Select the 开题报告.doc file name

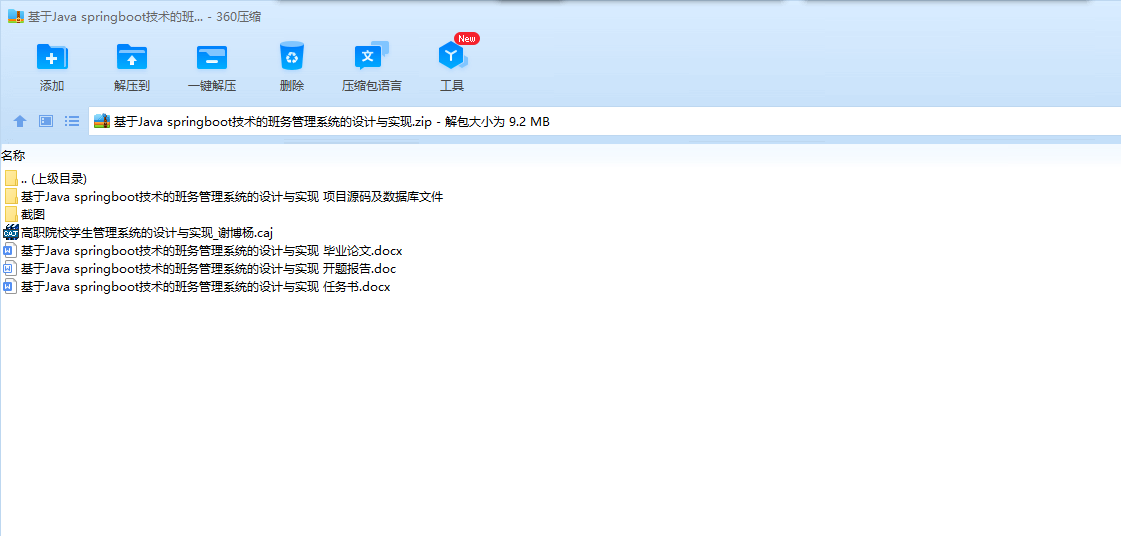pos(209,269)
